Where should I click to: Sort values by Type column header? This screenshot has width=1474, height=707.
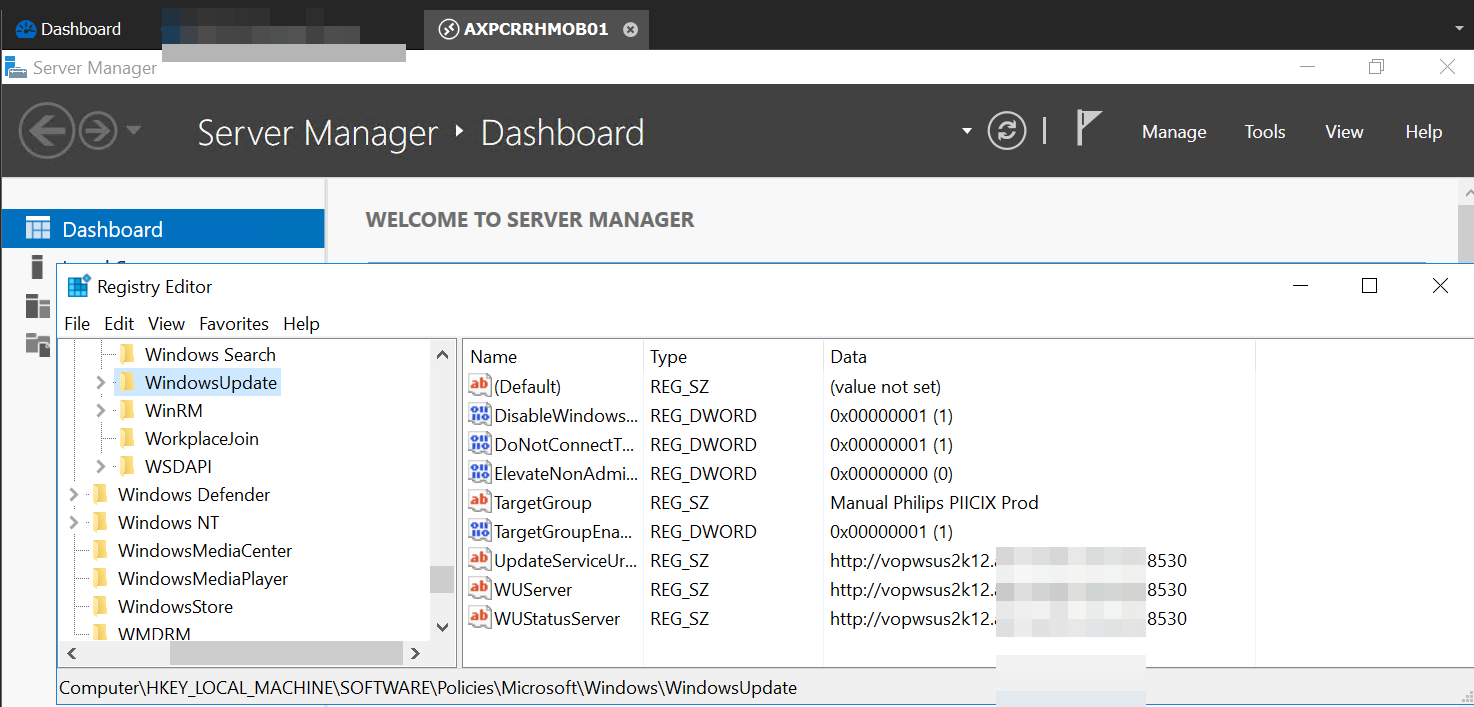click(x=733, y=356)
